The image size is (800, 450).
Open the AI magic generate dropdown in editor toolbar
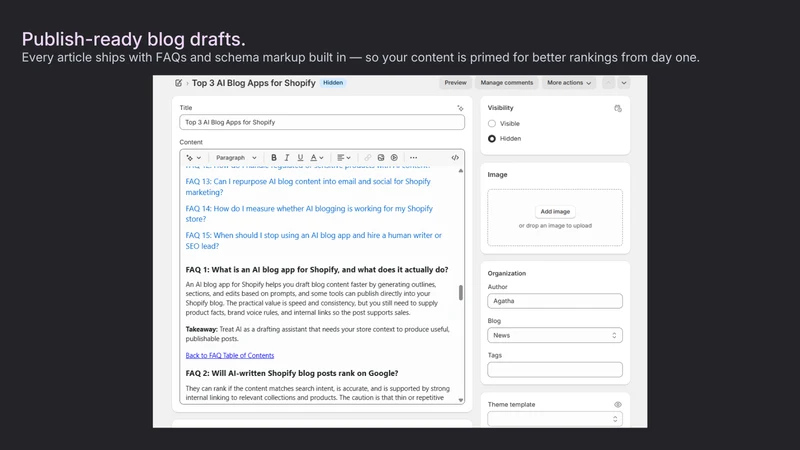pos(193,158)
